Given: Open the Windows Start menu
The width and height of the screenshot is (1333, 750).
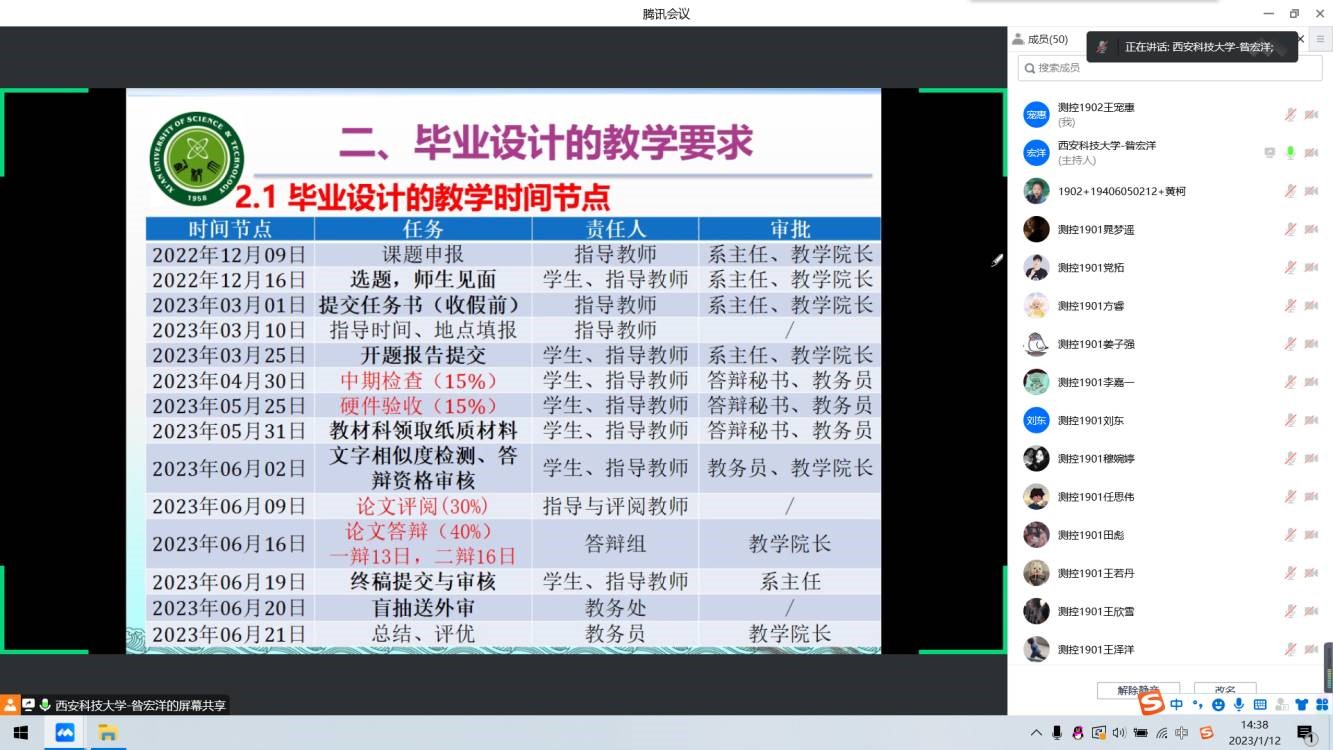Looking at the screenshot, I should point(20,733).
